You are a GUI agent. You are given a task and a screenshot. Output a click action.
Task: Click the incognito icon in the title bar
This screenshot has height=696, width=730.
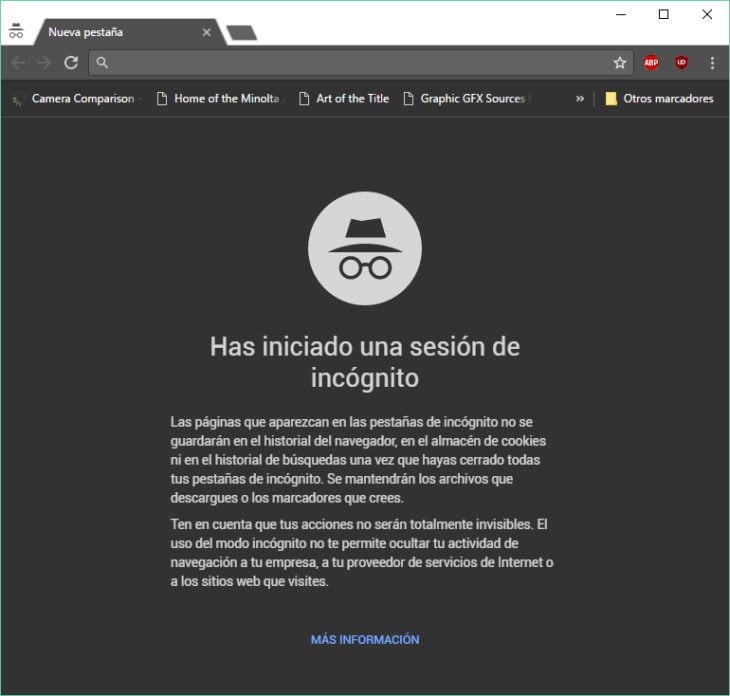tap(16, 31)
